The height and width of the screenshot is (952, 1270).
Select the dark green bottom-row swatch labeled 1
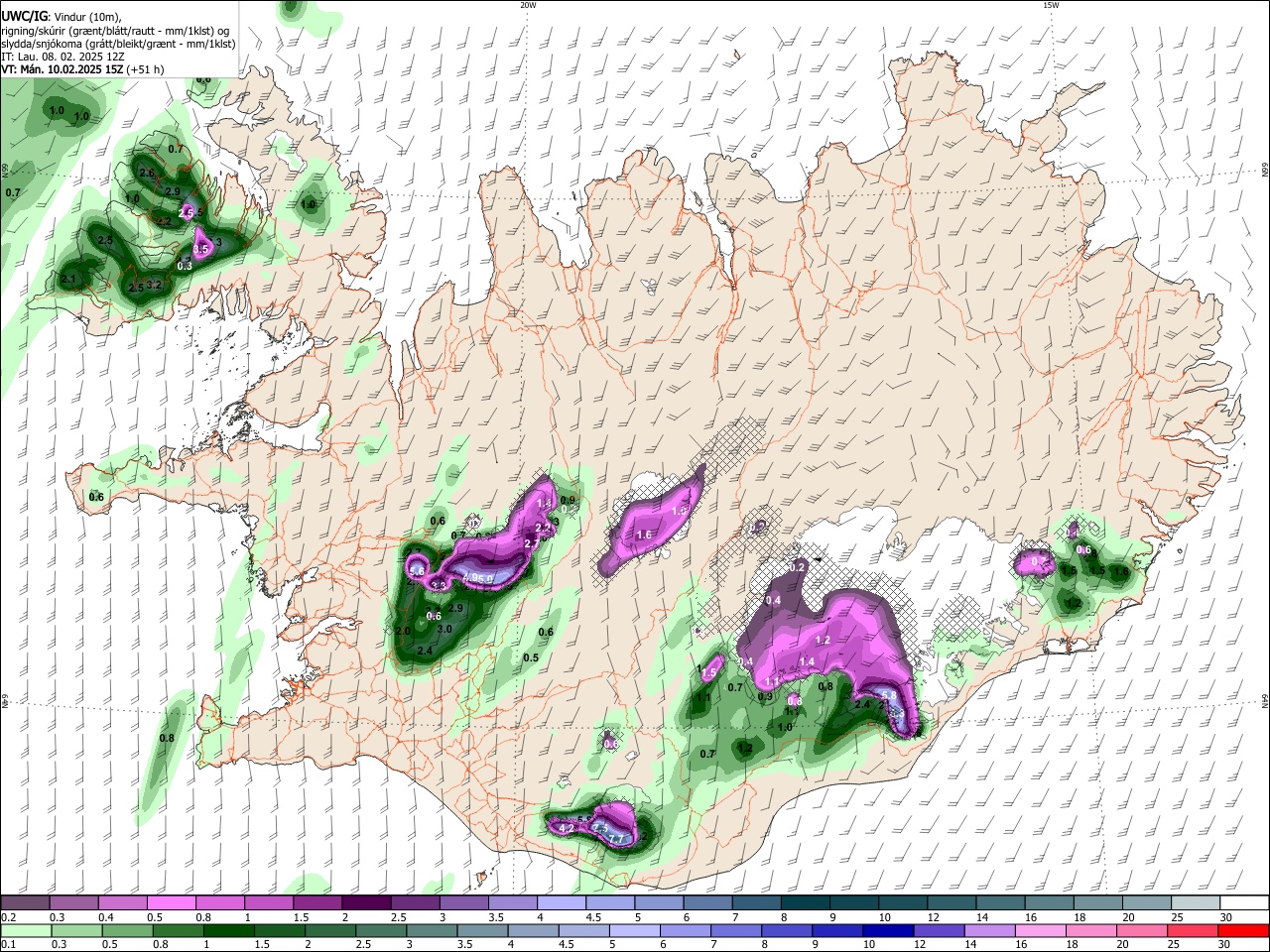coord(229,930)
